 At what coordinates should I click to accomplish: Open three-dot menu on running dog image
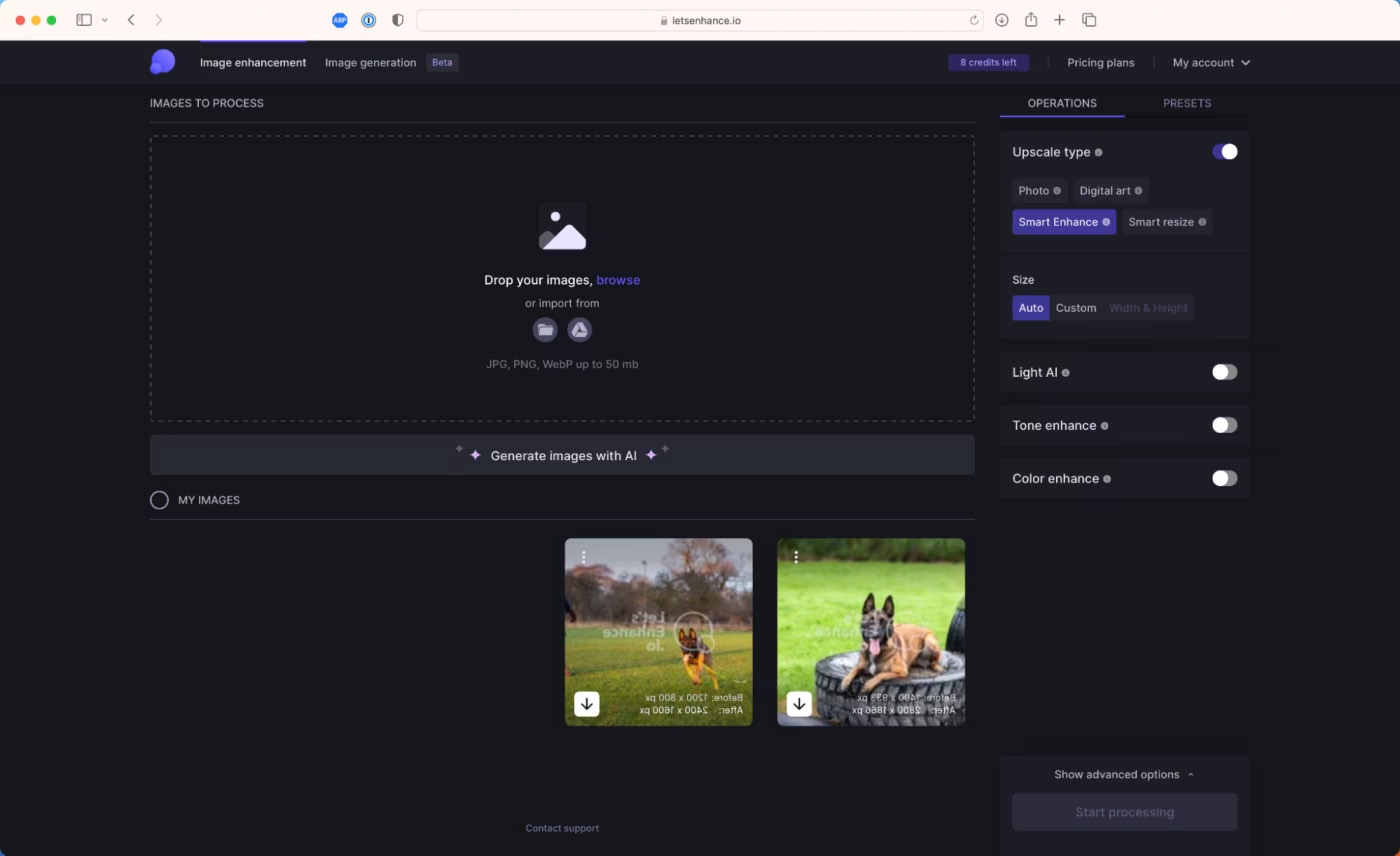pyautogui.click(x=584, y=557)
